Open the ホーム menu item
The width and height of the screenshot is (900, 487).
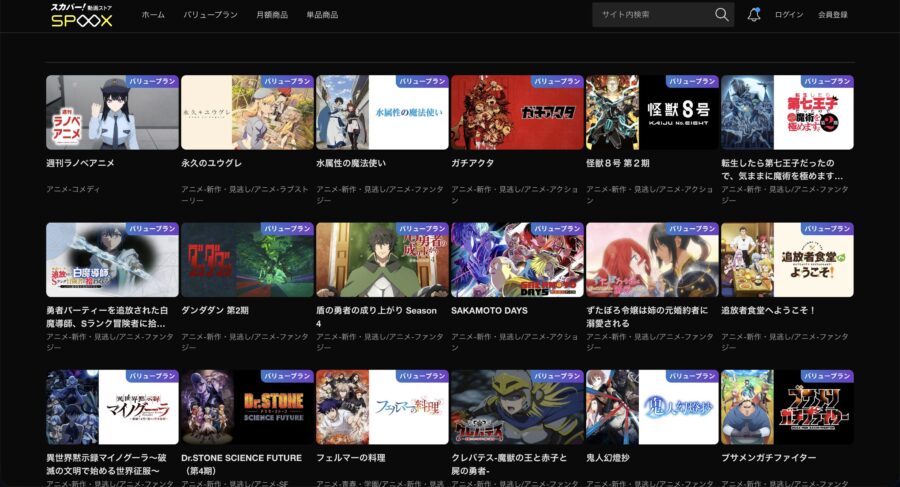click(153, 15)
